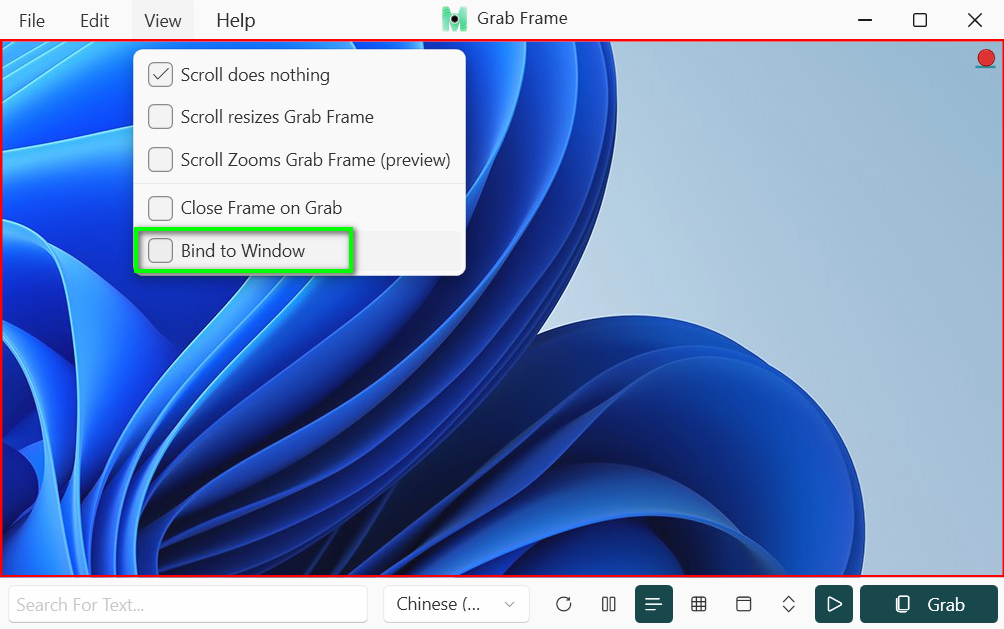Check Scroll Zooms Grab Frame (preview)
This screenshot has height=629, width=1004.
(161, 160)
